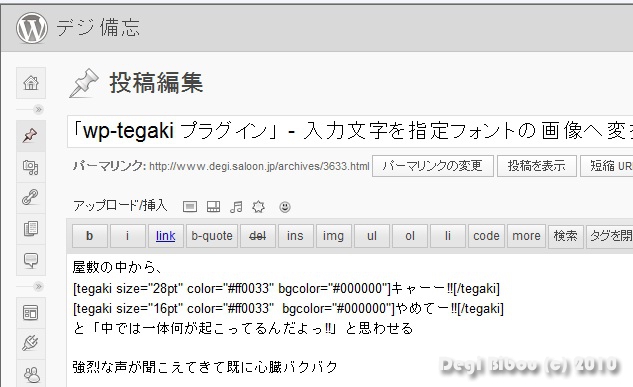Click the パーマリンクの変更 button
The width and height of the screenshot is (633, 387).
[x=432, y=166]
